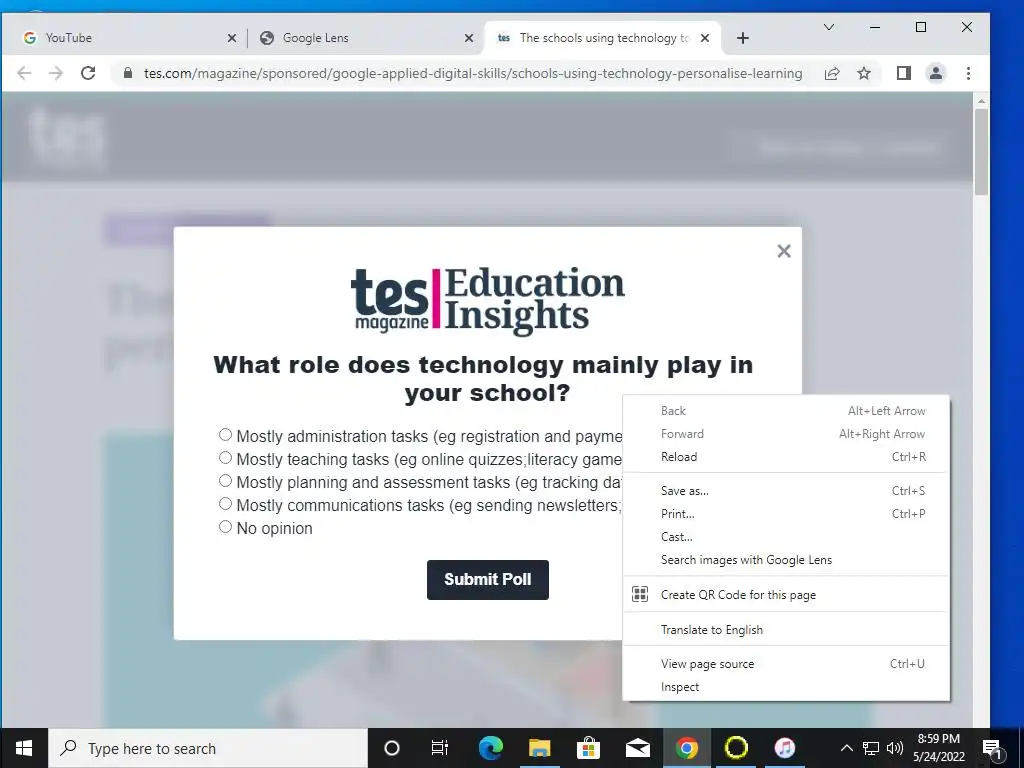This screenshot has width=1024, height=768.
Task: Click the padlock site info icon
Action: click(x=128, y=73)
